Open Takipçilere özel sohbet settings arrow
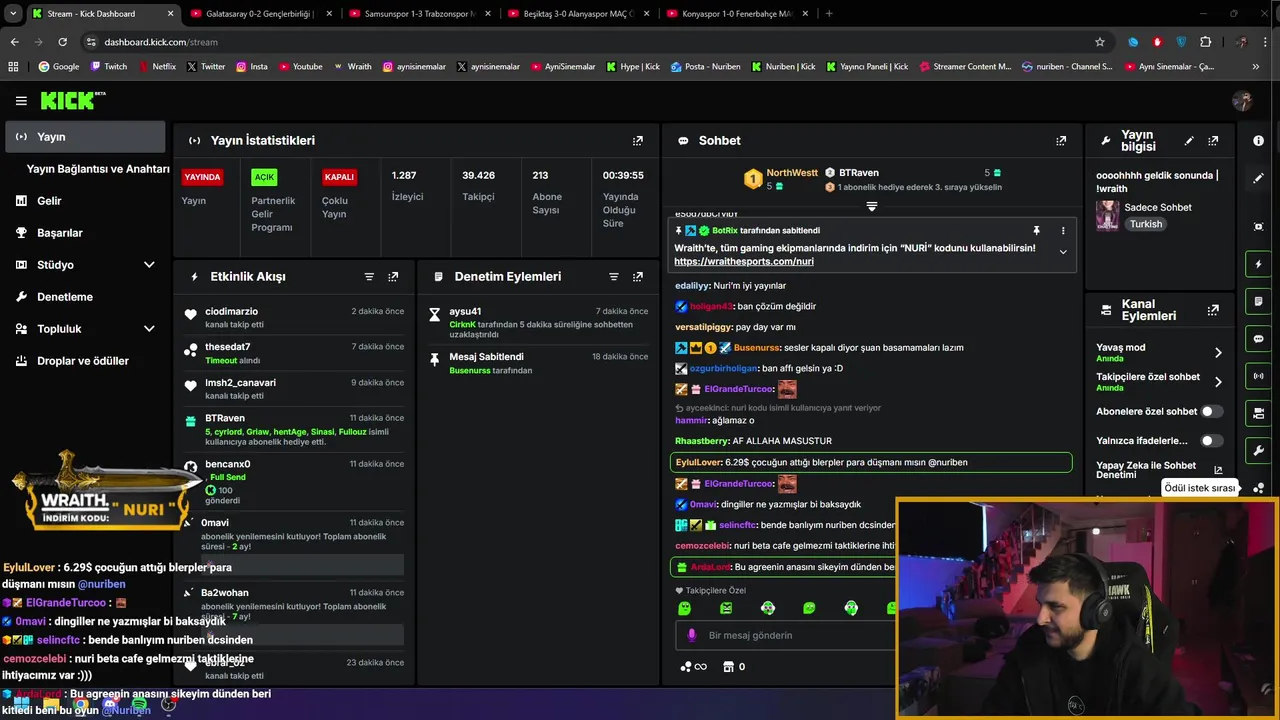The height and width of the screenshot is (720, 1280). (x=1218, y=382)
